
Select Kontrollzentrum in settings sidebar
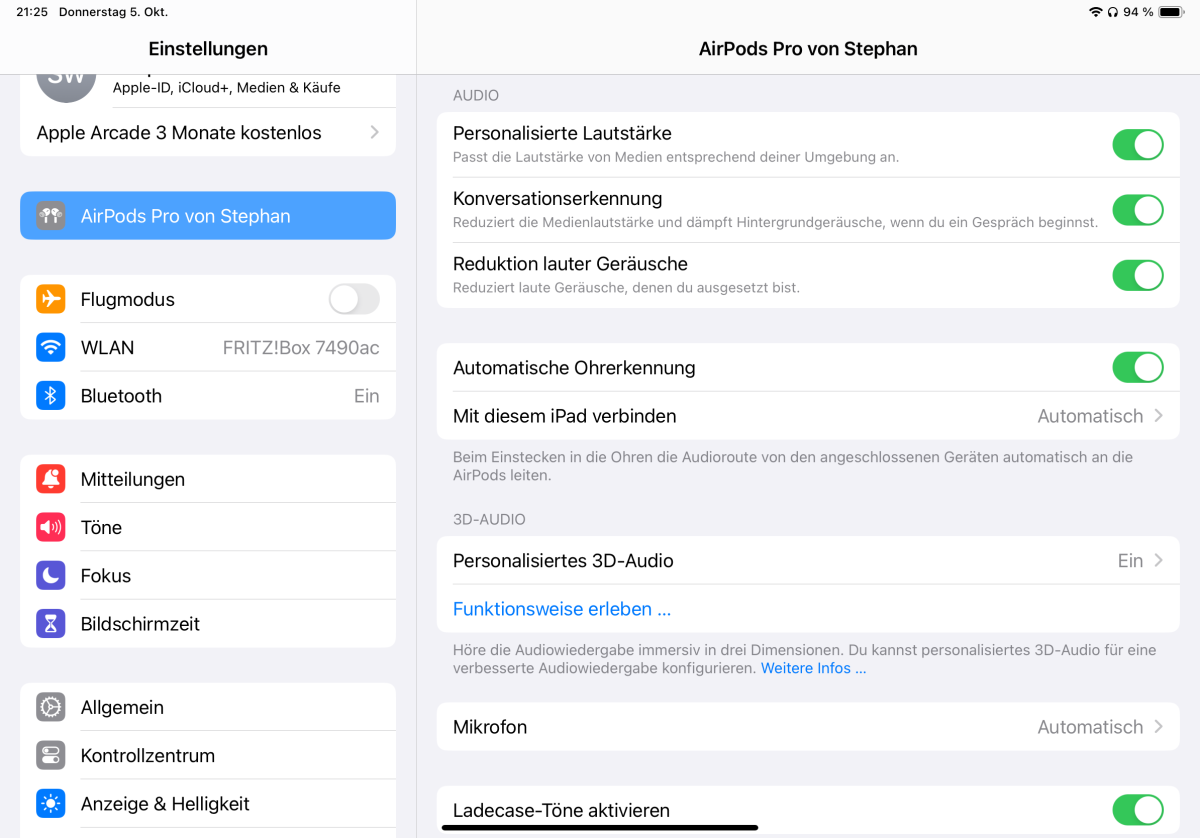pos(208,755)
